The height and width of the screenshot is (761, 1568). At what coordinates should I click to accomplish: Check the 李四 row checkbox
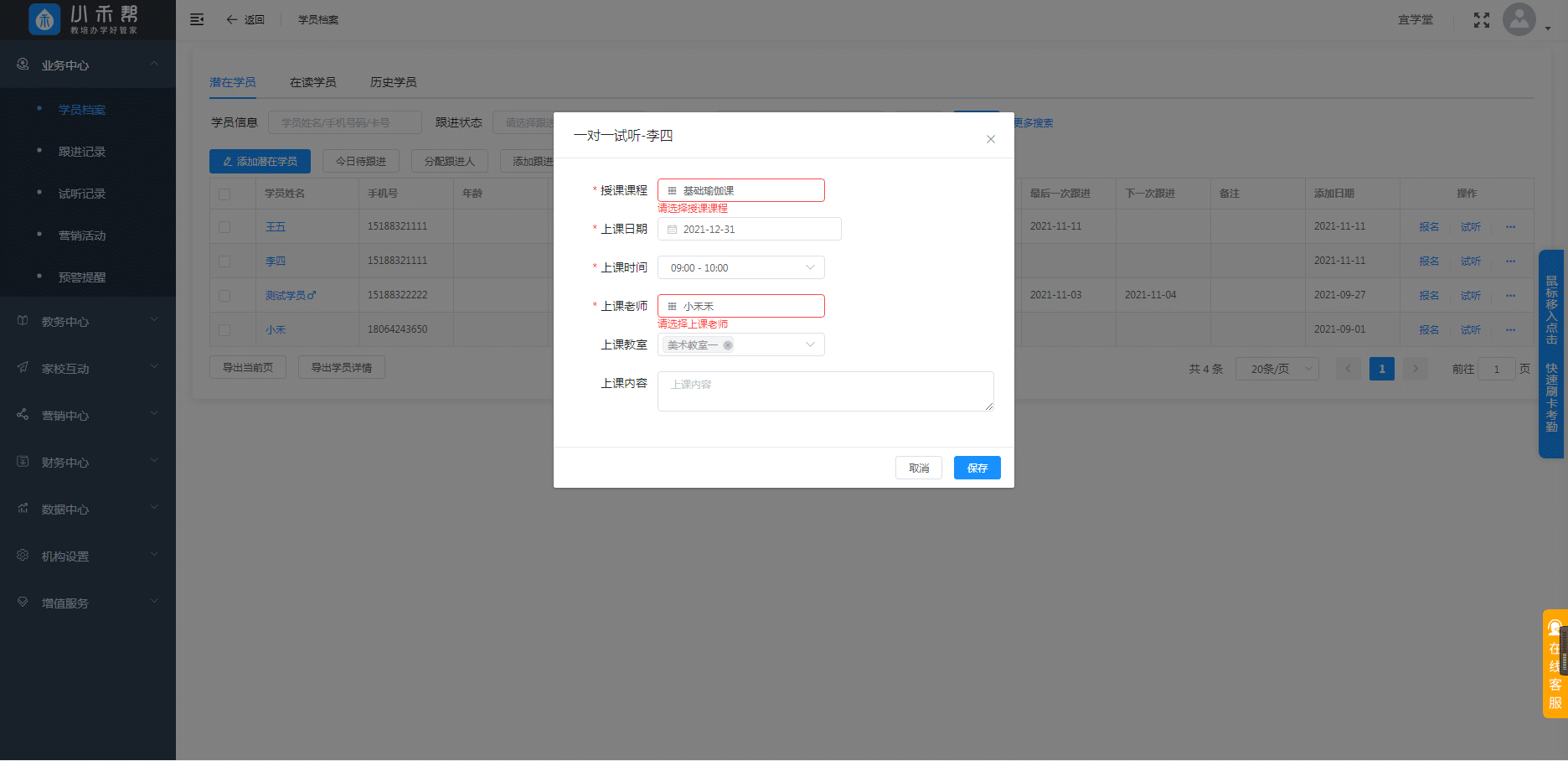coord(224,261)
